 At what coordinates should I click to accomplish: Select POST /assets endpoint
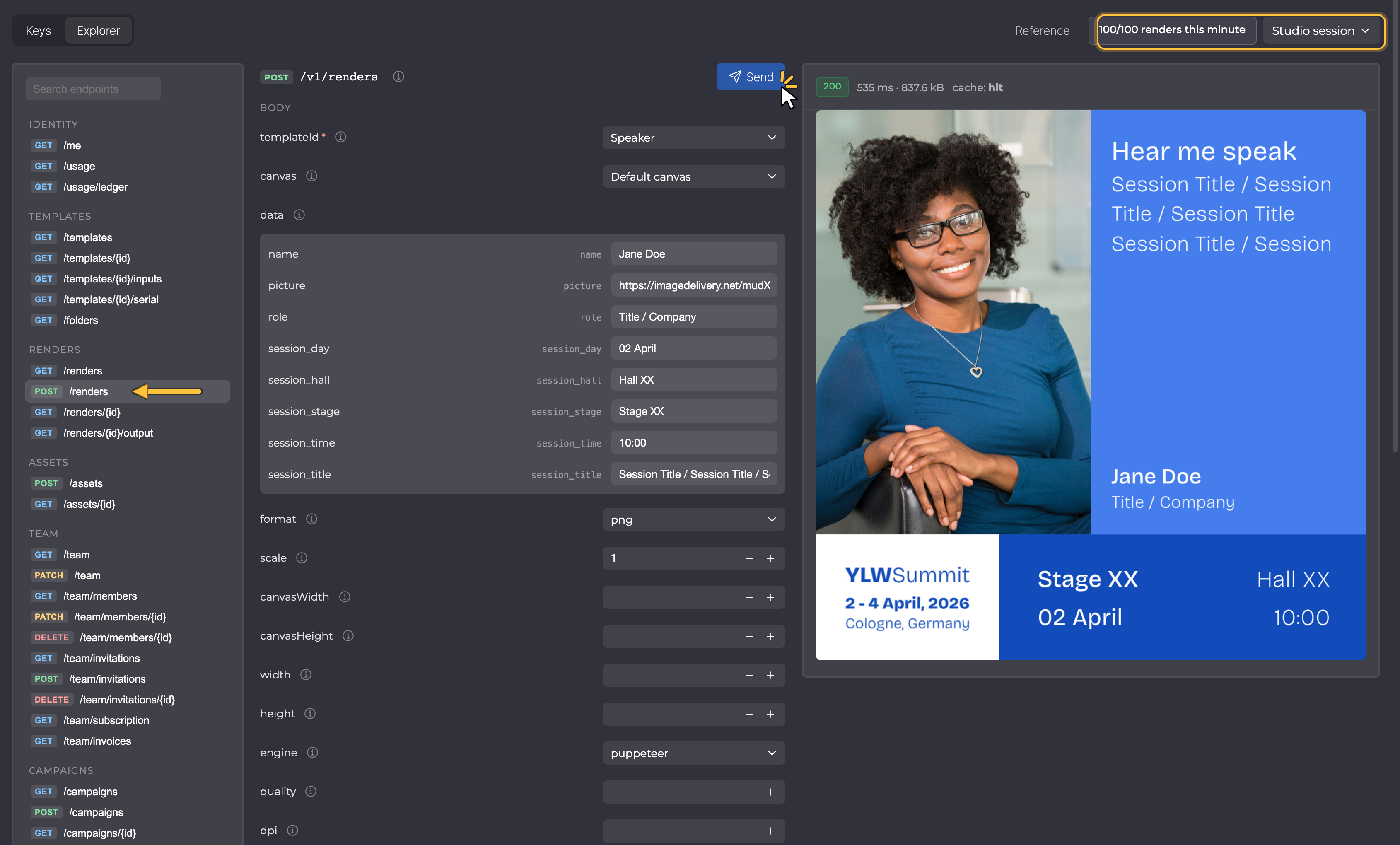127,483
